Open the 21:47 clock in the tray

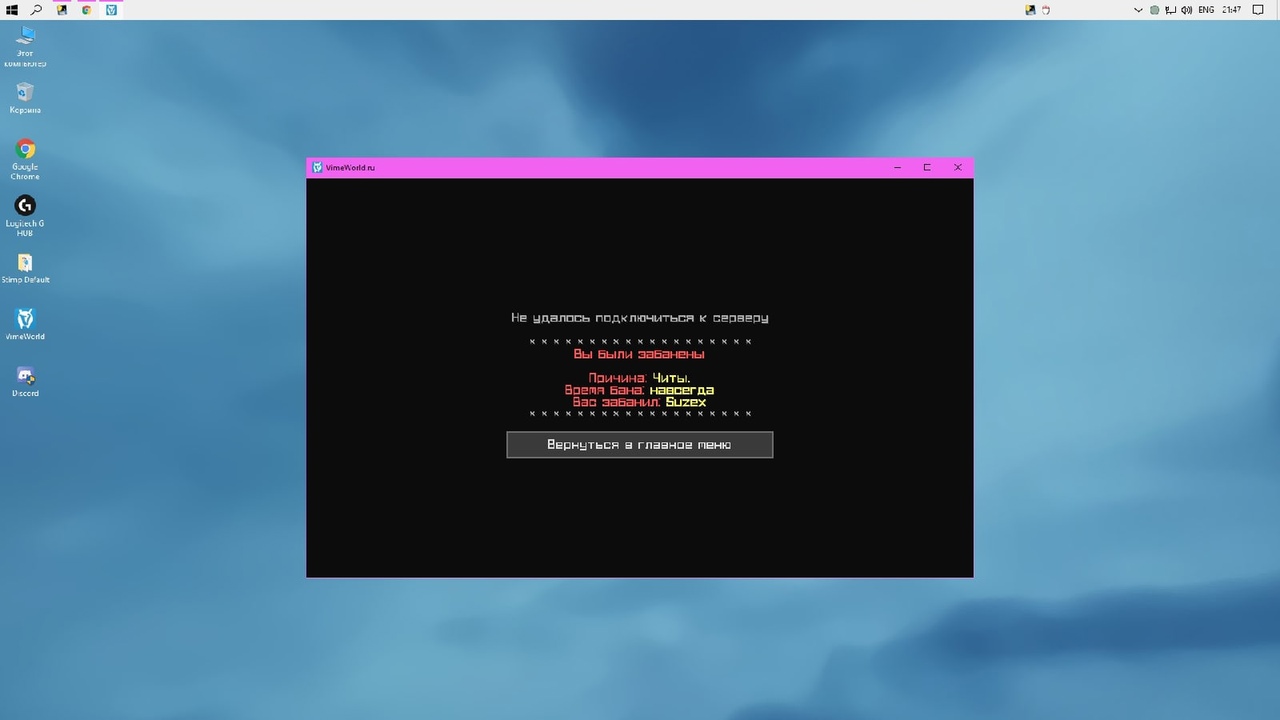[x=1231, y=10]
